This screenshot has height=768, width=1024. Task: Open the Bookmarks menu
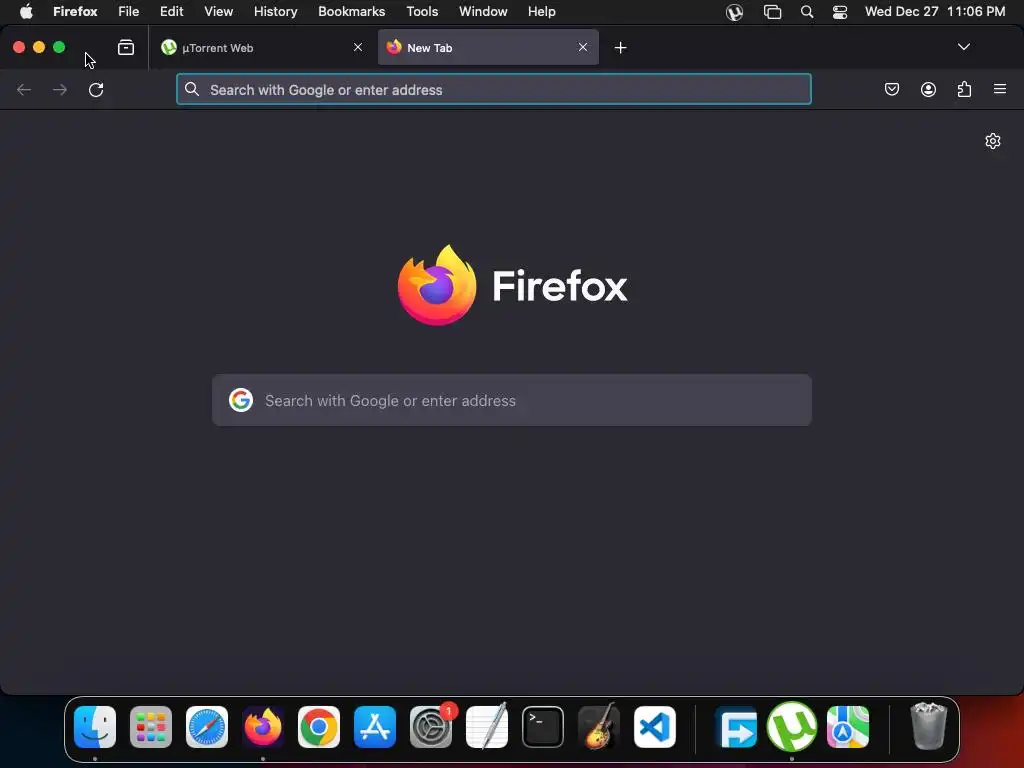tap(351, 12)
